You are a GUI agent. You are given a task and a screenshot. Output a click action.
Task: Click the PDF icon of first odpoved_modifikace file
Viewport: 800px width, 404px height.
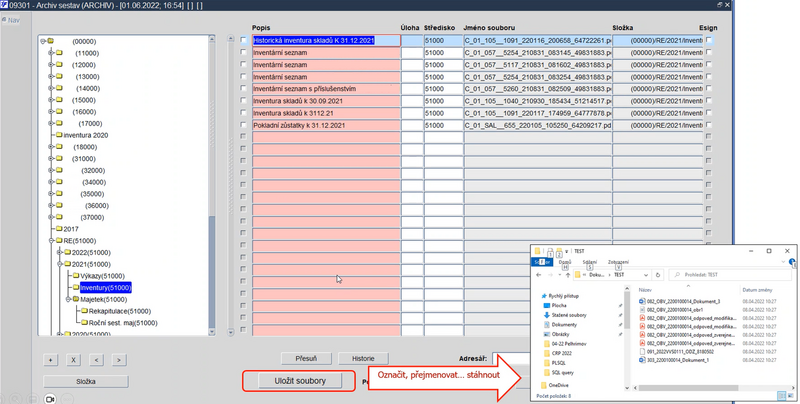[642, 318]
